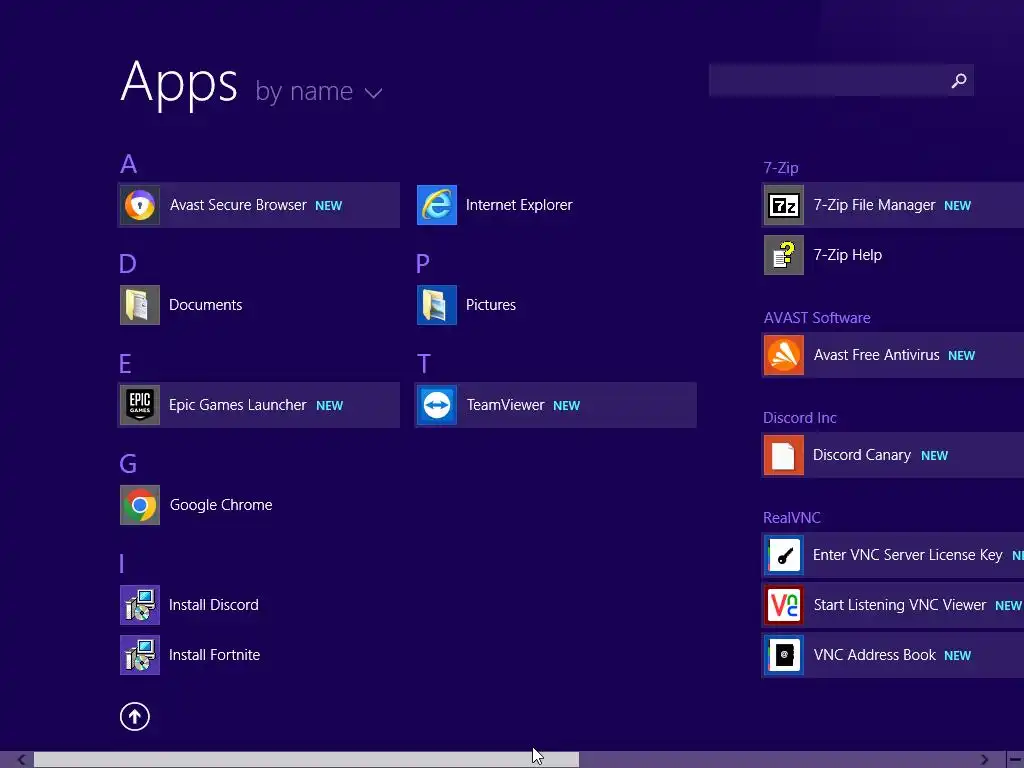Click the AVAST Software group heading
The image size is (1024, 768).
pos(817,318)
